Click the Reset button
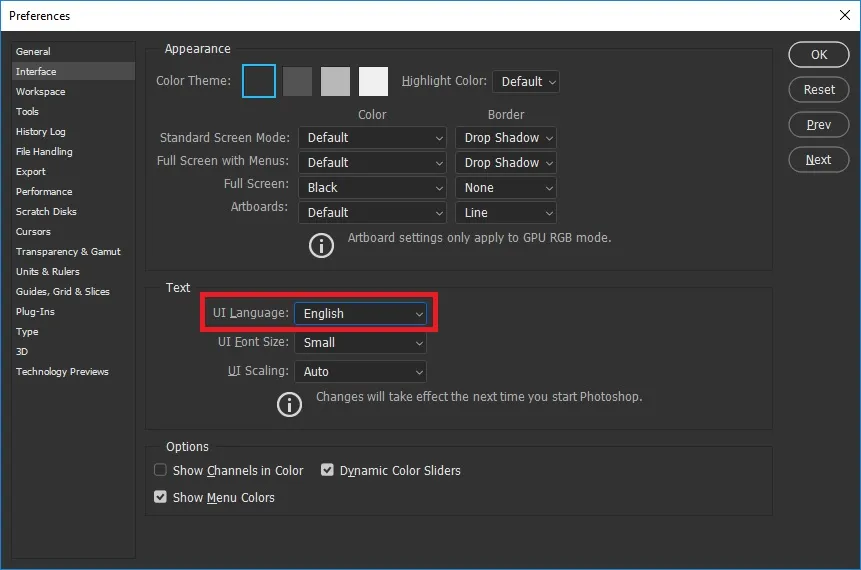 click(819, 90)
